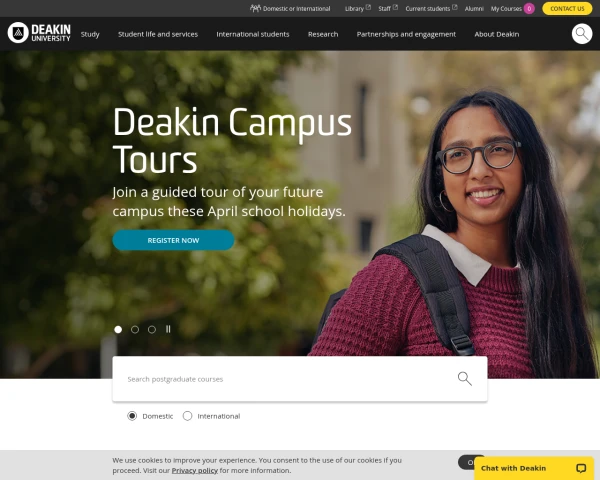
Task: Click the Deakin University logo
Action: pyautogui.click(x=39, y=33)
